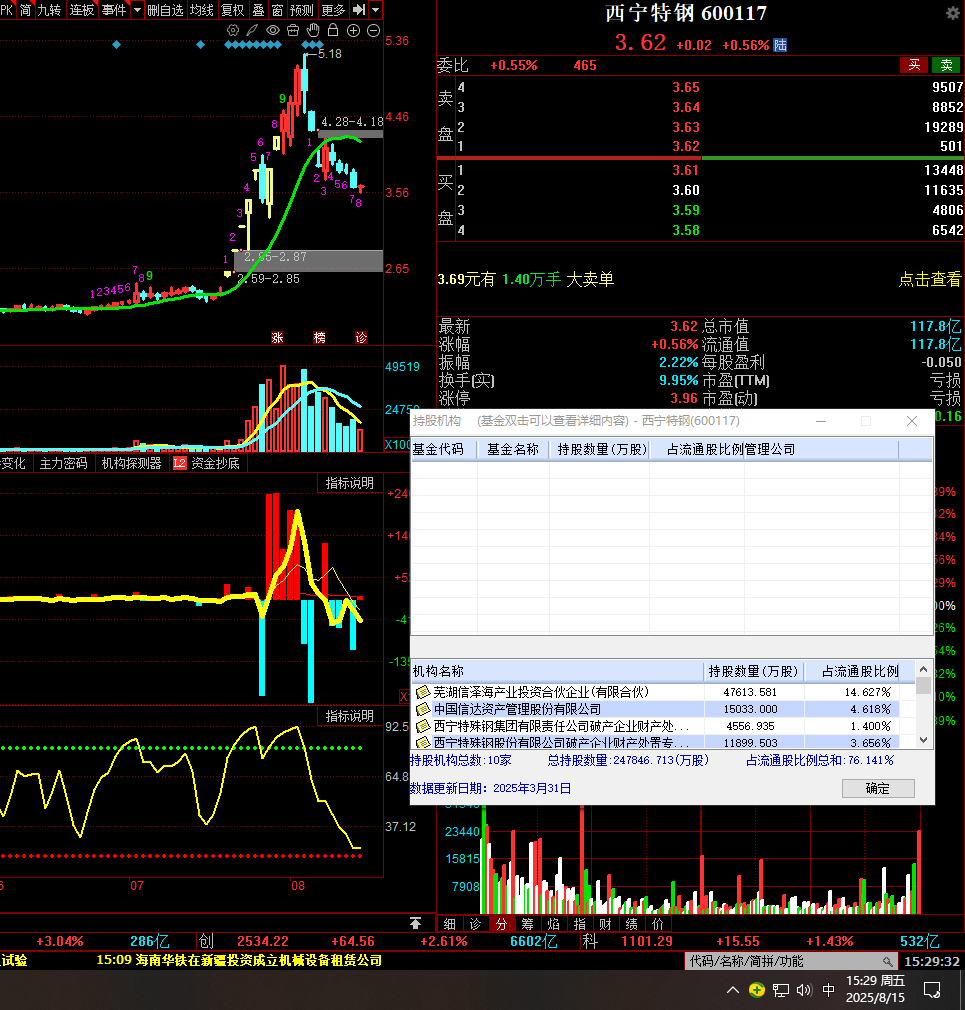965x1010 pixels.
Task: Switch to 细 detail tab
Action: point(450,924)
